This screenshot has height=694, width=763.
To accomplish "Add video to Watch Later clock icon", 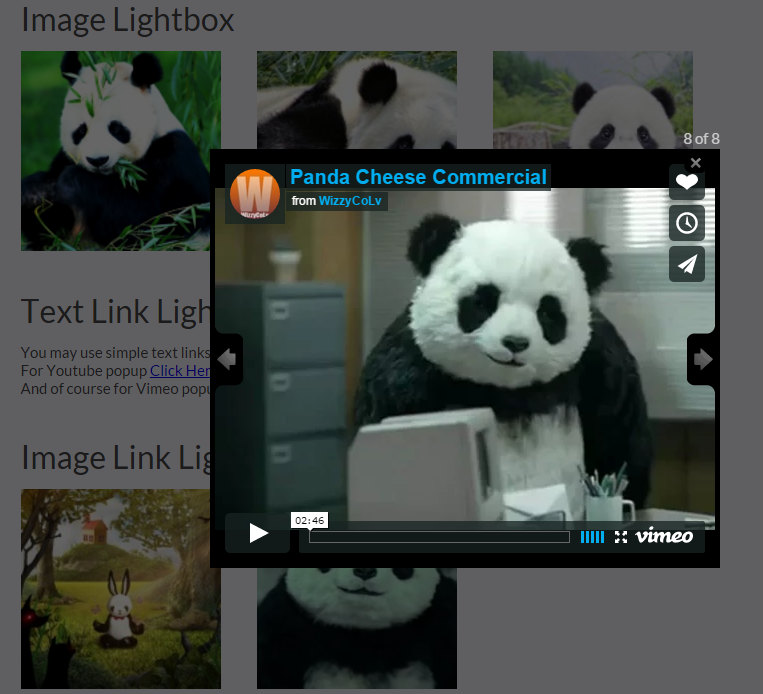I will point(687,223).
